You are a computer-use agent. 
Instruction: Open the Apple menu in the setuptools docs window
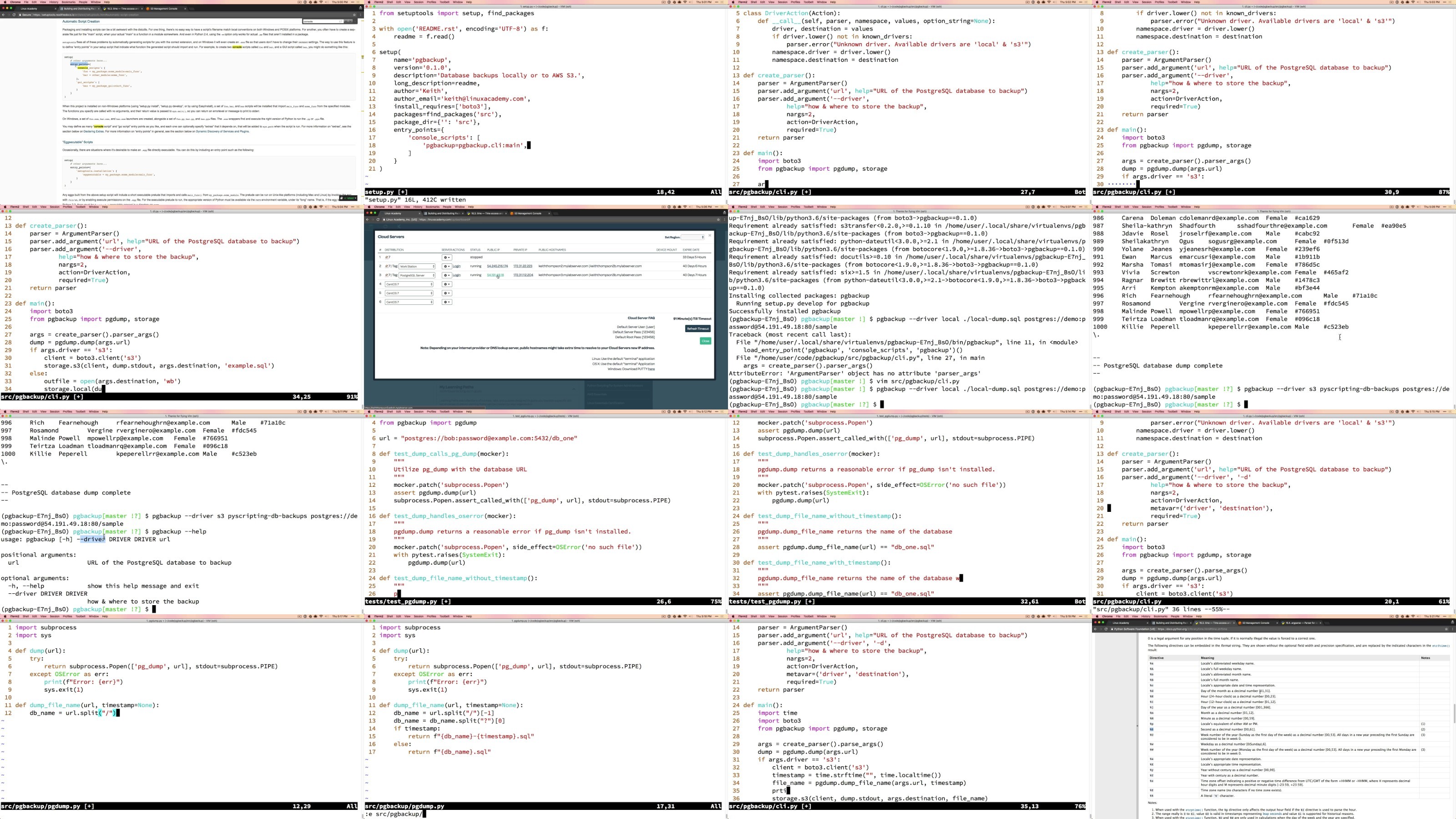coord(5,2)
